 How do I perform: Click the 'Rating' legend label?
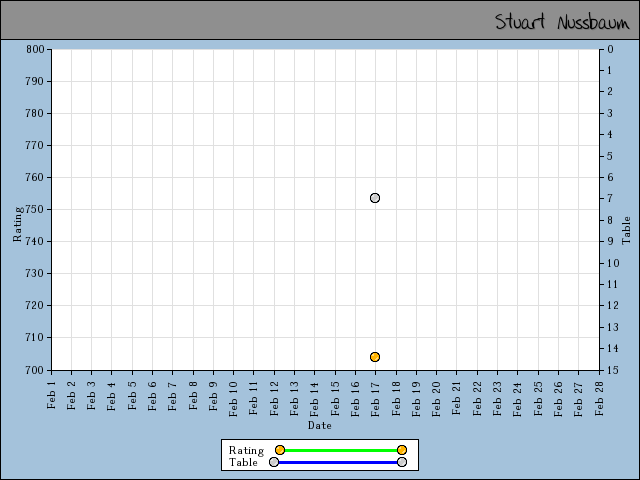pos(246,450)
